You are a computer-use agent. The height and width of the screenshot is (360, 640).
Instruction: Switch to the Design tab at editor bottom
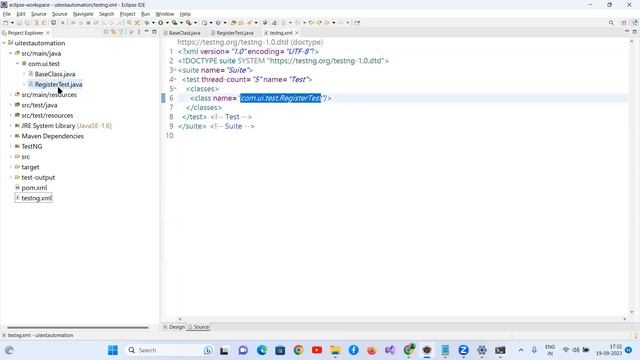click(x=174, y=327)
